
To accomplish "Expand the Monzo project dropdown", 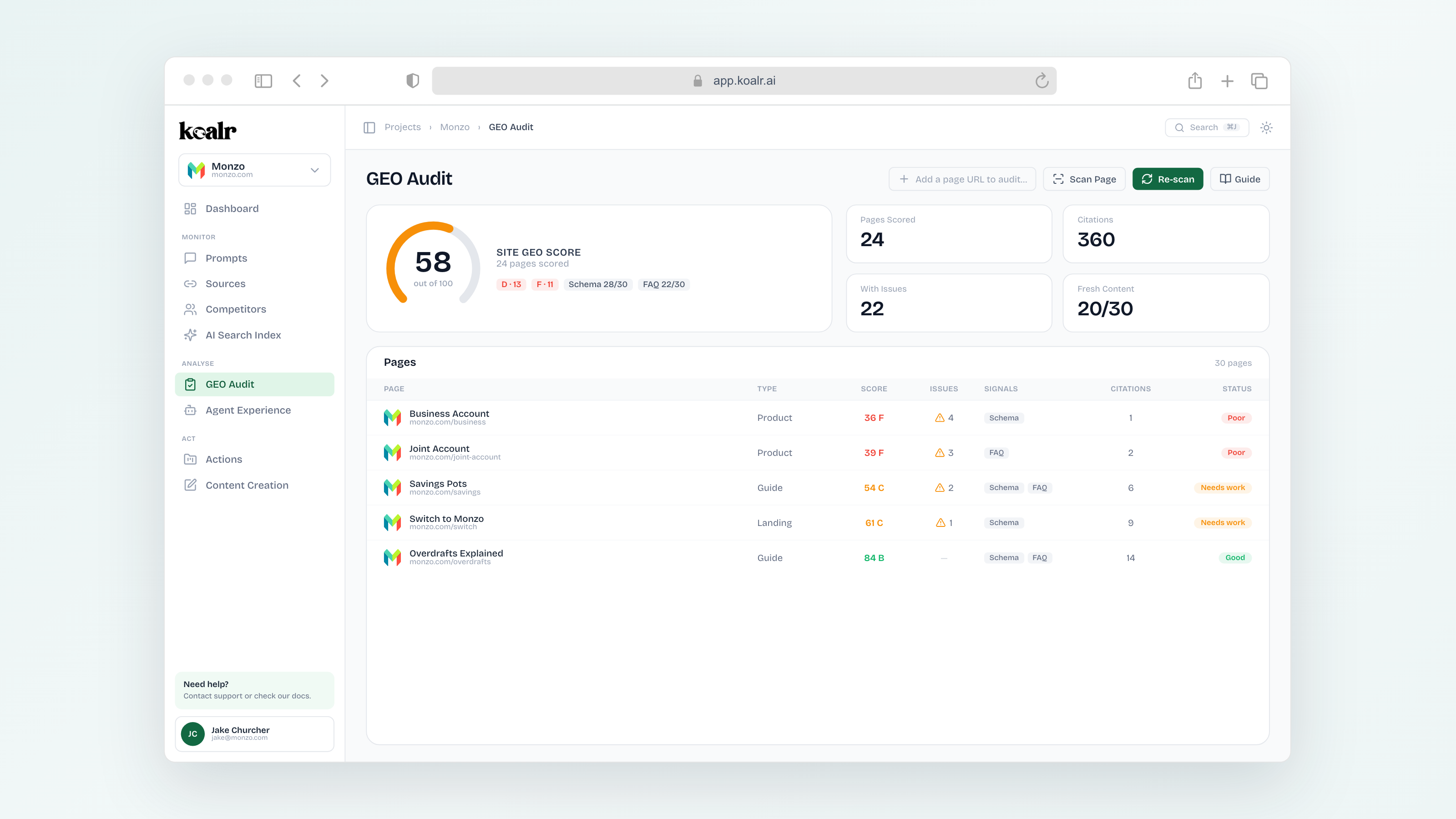I will (x=254, y=170).
